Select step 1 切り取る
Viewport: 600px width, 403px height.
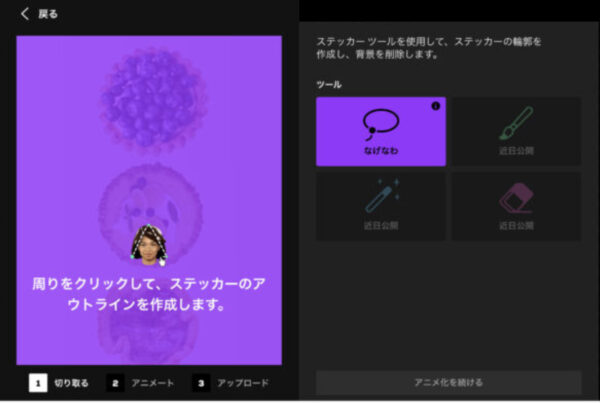(x=59, y=383)
